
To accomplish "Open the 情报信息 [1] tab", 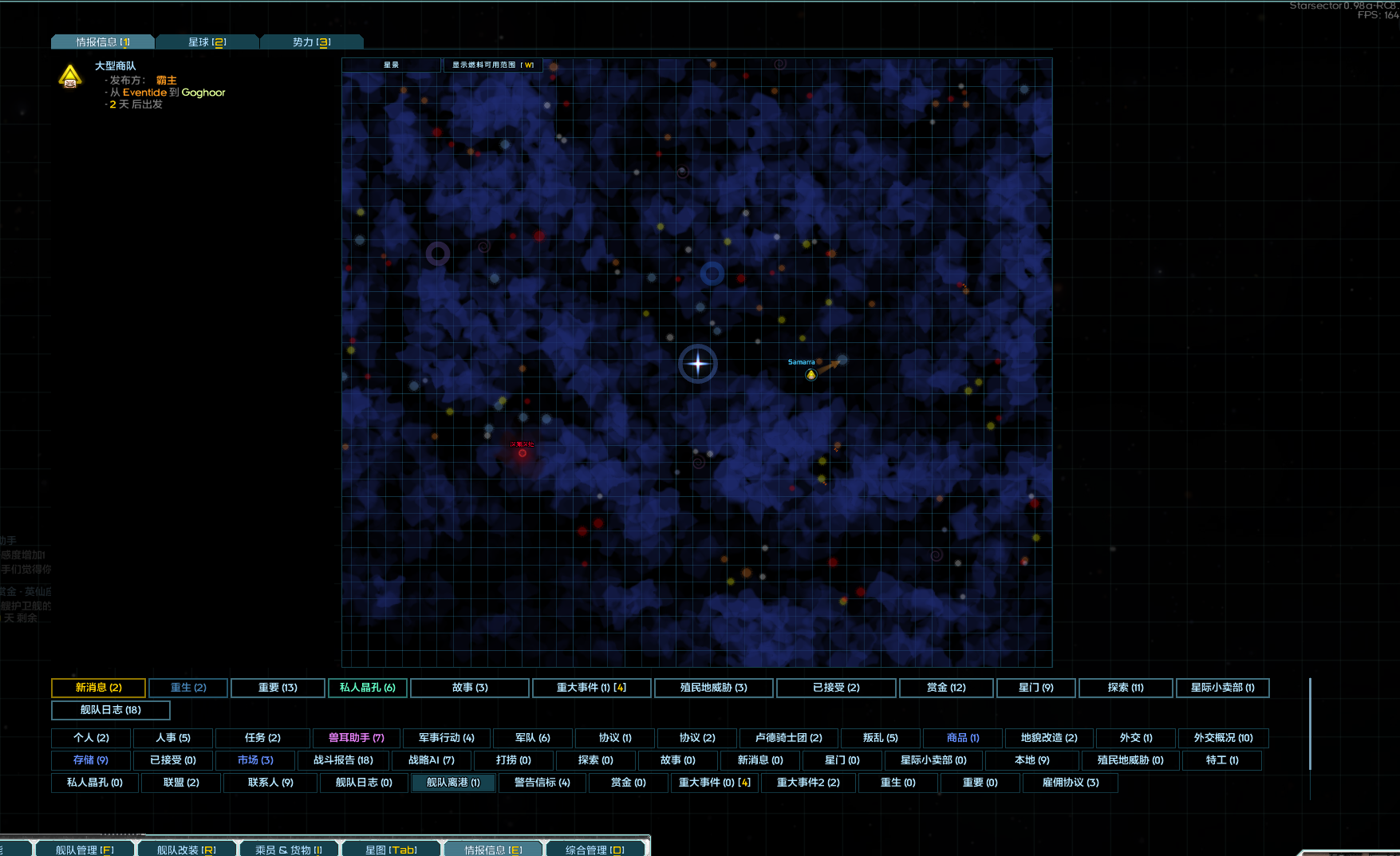I will click(103, 42).
